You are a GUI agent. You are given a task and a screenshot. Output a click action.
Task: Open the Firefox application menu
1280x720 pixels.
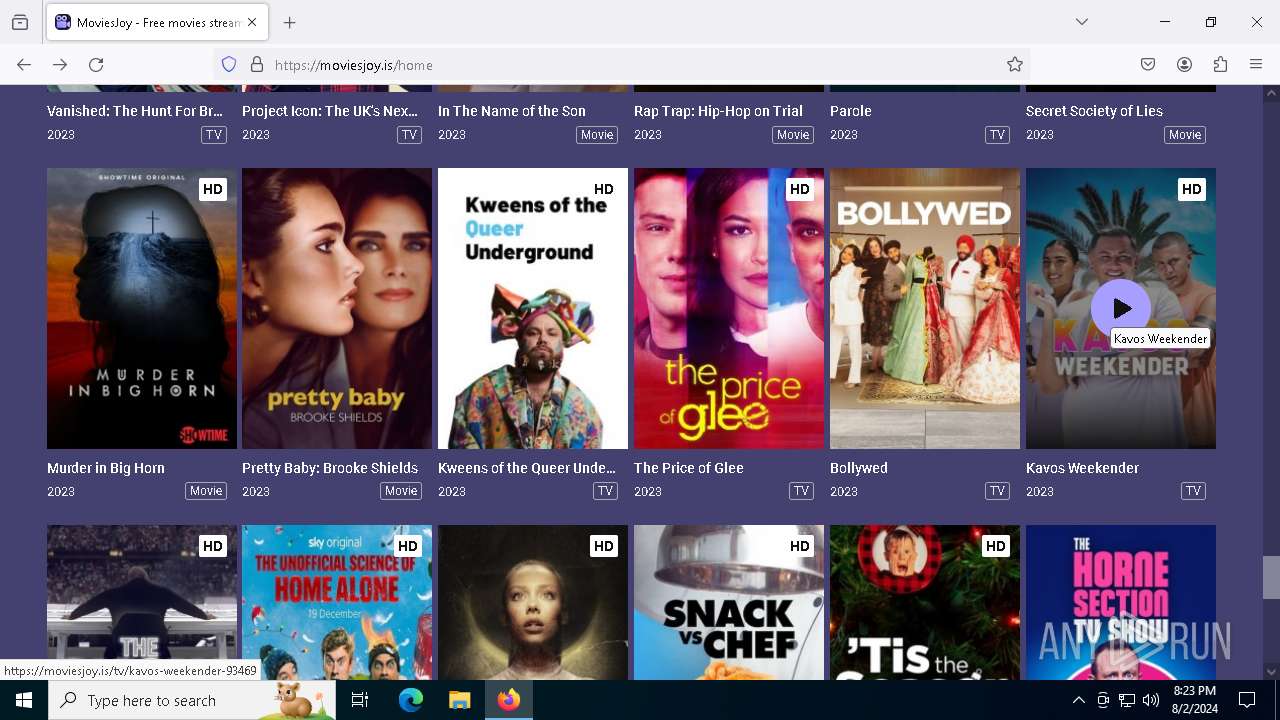point(1256,65)
